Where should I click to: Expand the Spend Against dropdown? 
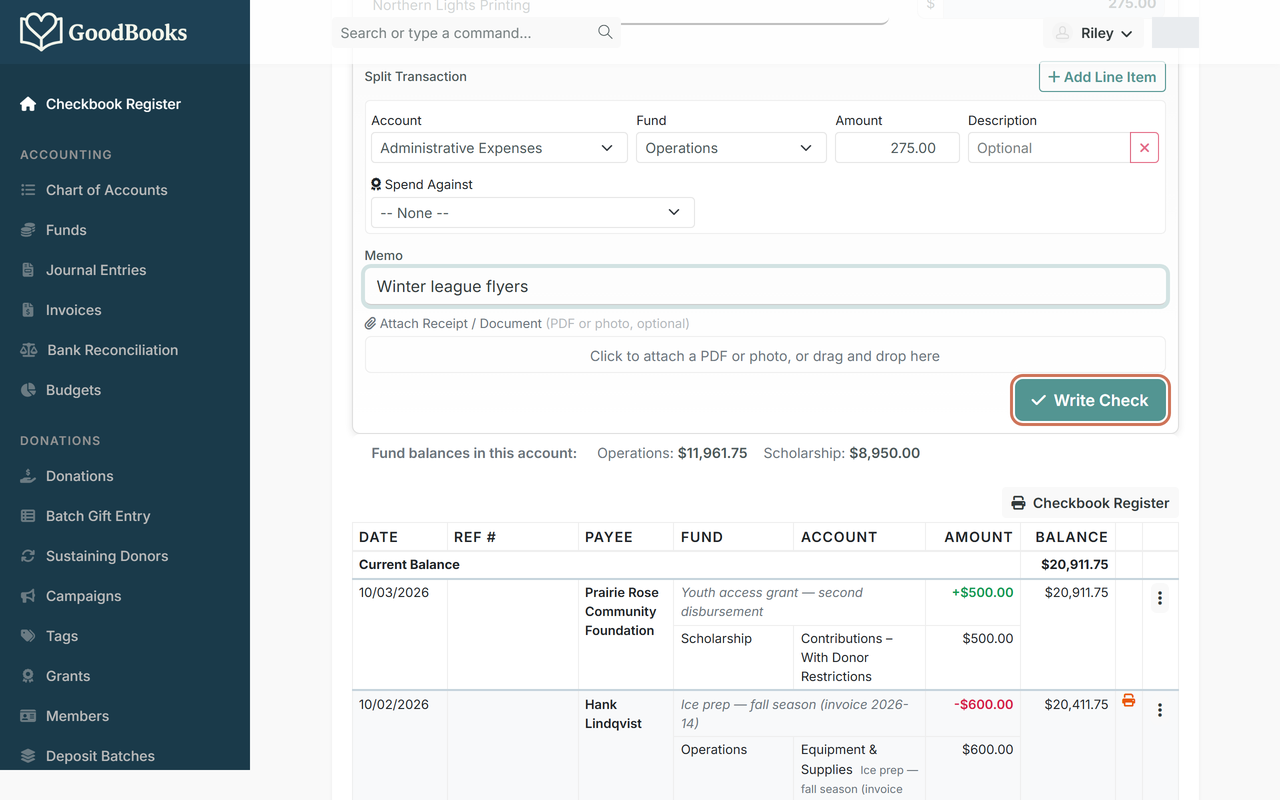(532, 213)
